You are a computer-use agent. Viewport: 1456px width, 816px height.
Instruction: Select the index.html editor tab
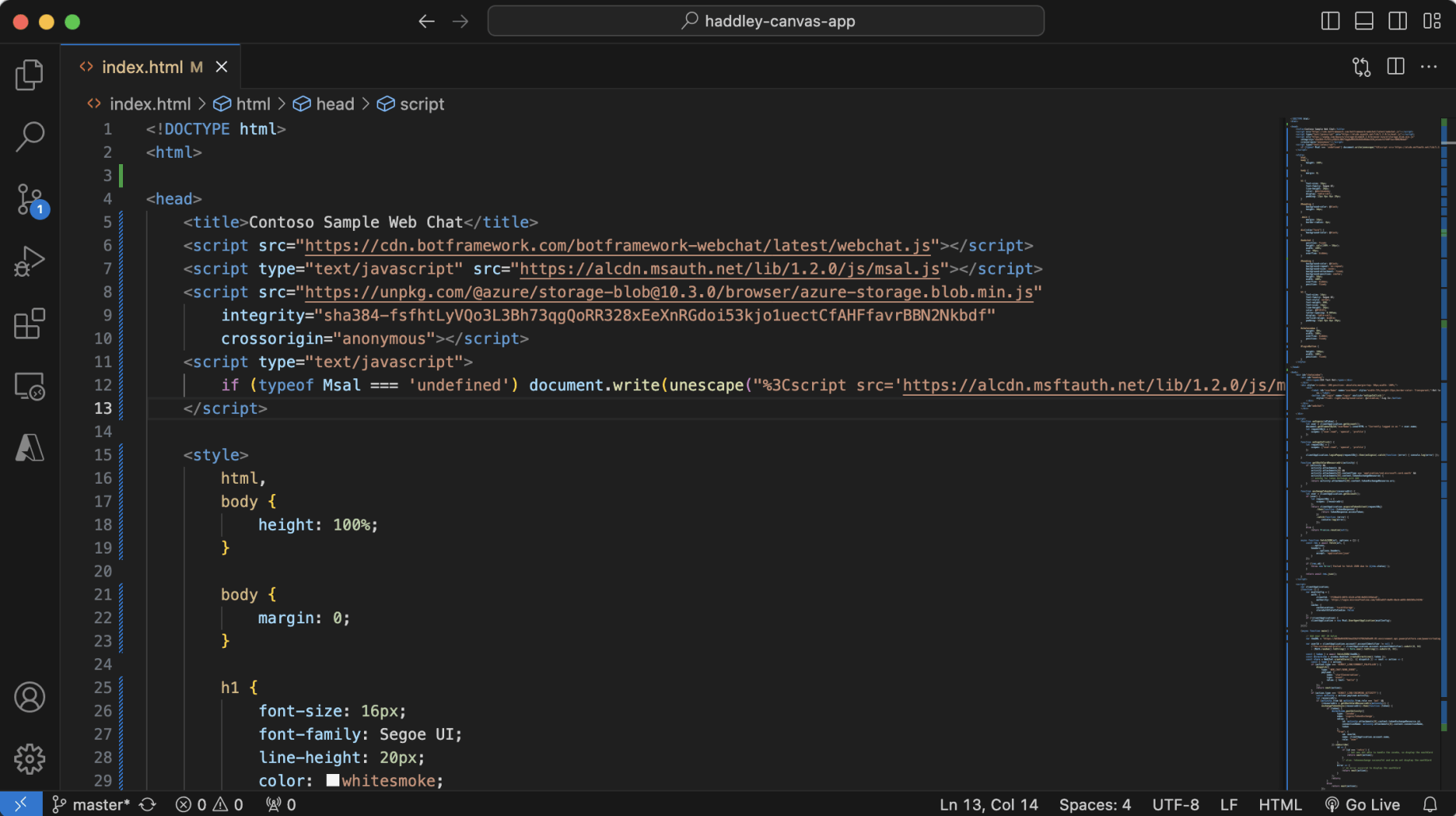click(142, 67)
